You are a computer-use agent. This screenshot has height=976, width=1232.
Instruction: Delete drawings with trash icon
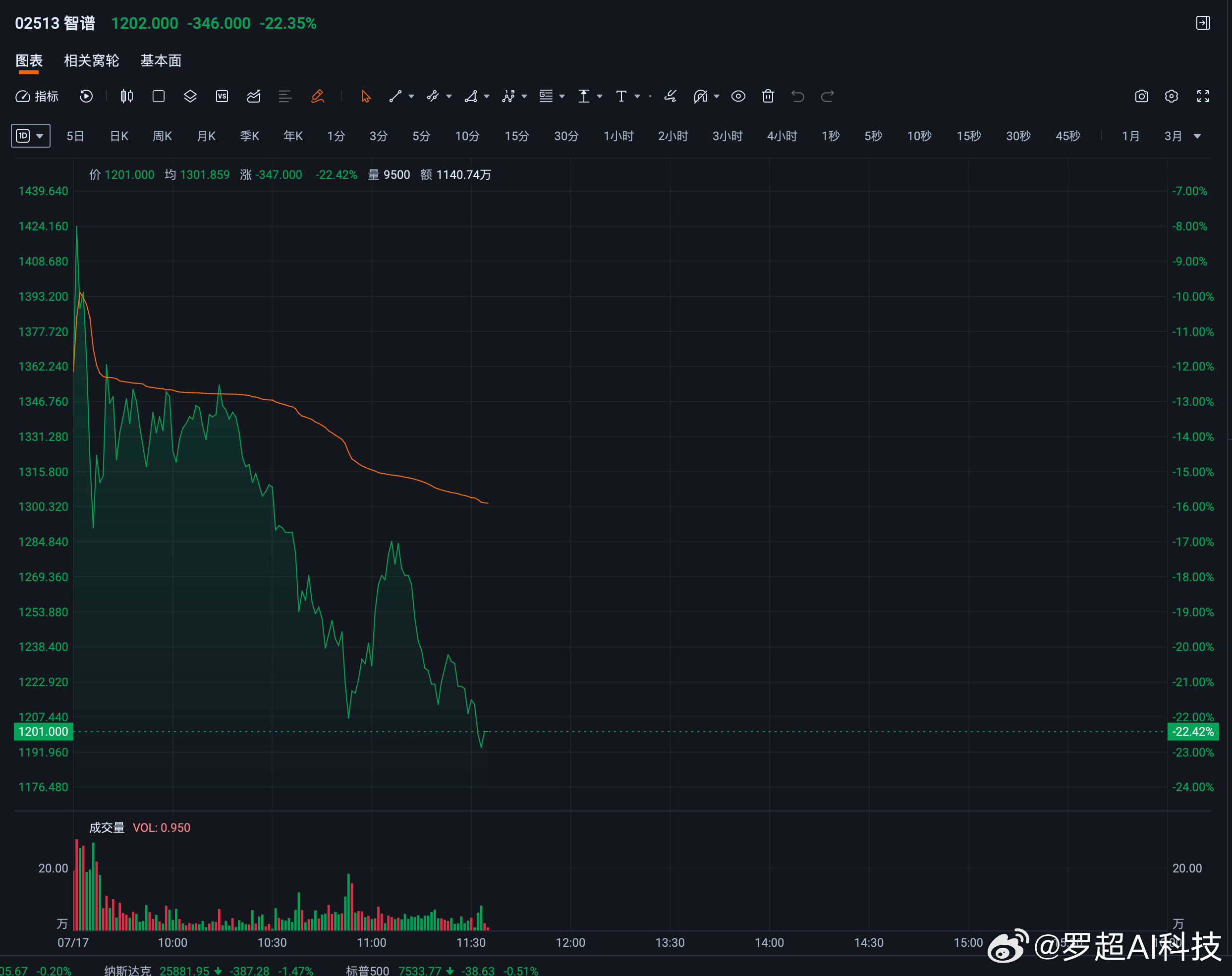(768, 96)
